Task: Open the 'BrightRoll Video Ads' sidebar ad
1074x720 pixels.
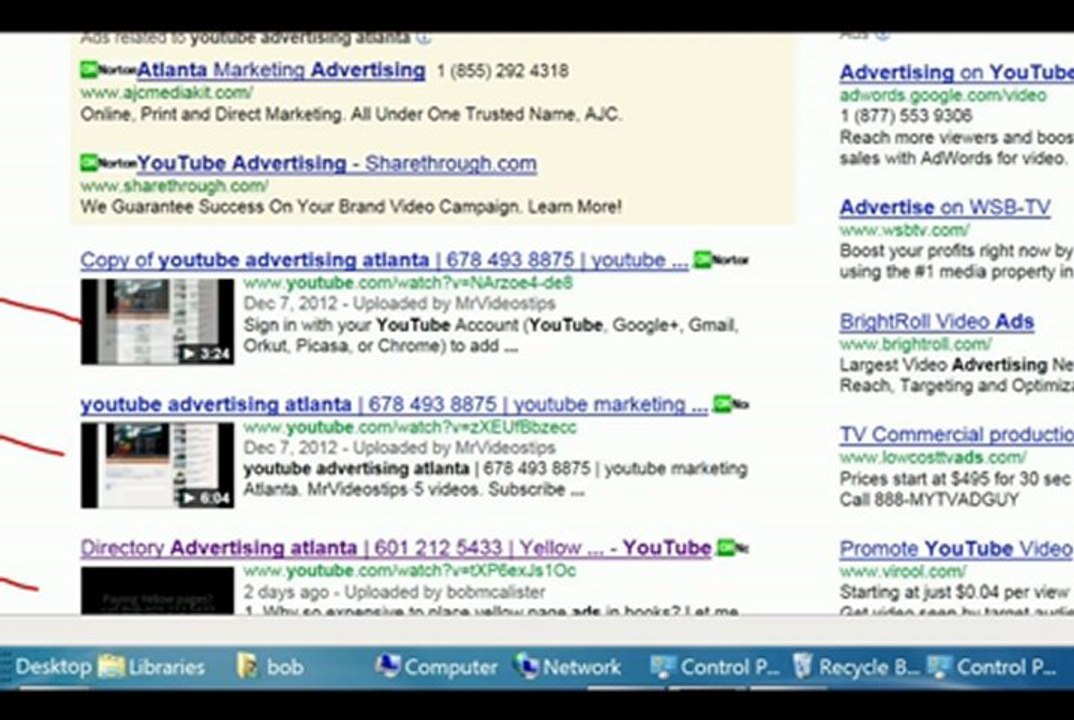Action: click(936, 321)
